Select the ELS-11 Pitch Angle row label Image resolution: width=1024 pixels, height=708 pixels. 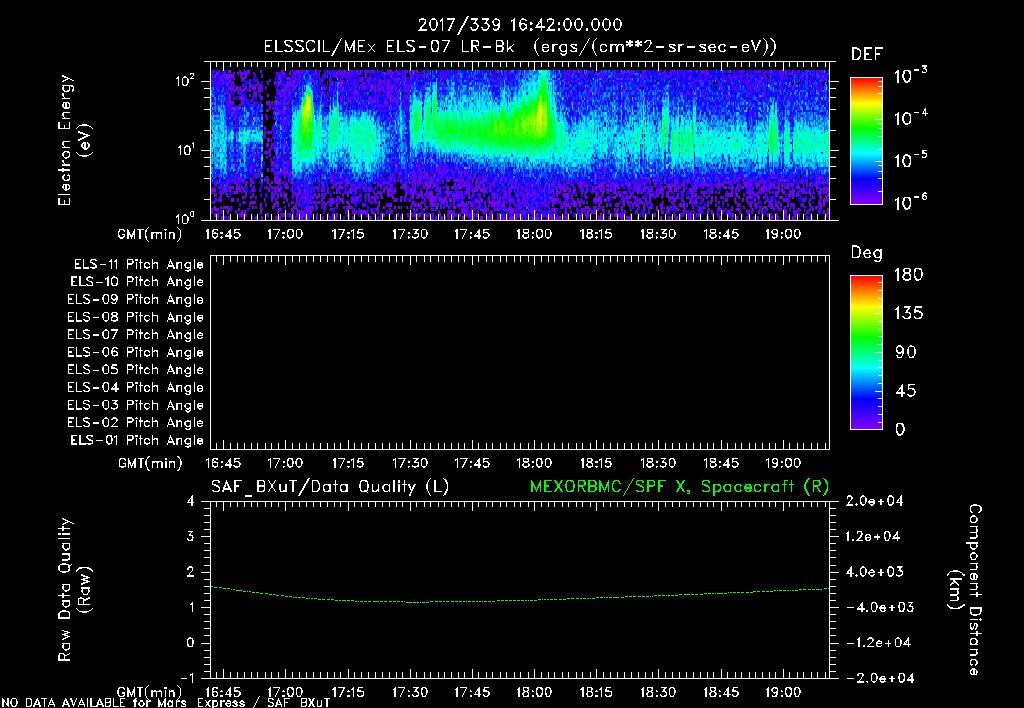[x=138, y=265]
